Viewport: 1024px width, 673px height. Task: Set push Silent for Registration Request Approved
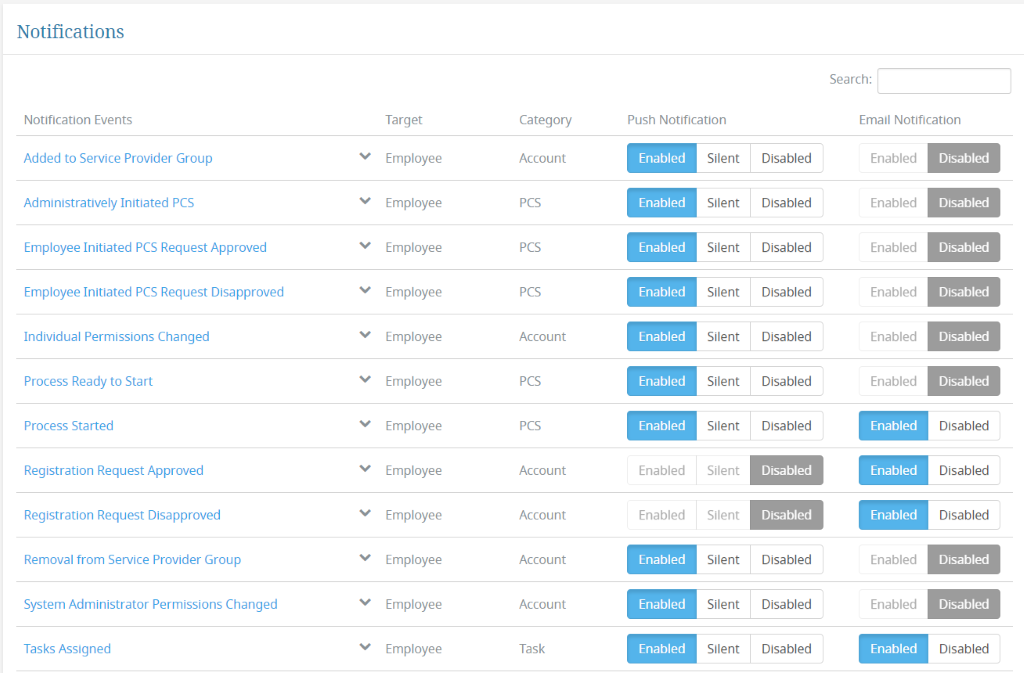[x=723, y=470]
